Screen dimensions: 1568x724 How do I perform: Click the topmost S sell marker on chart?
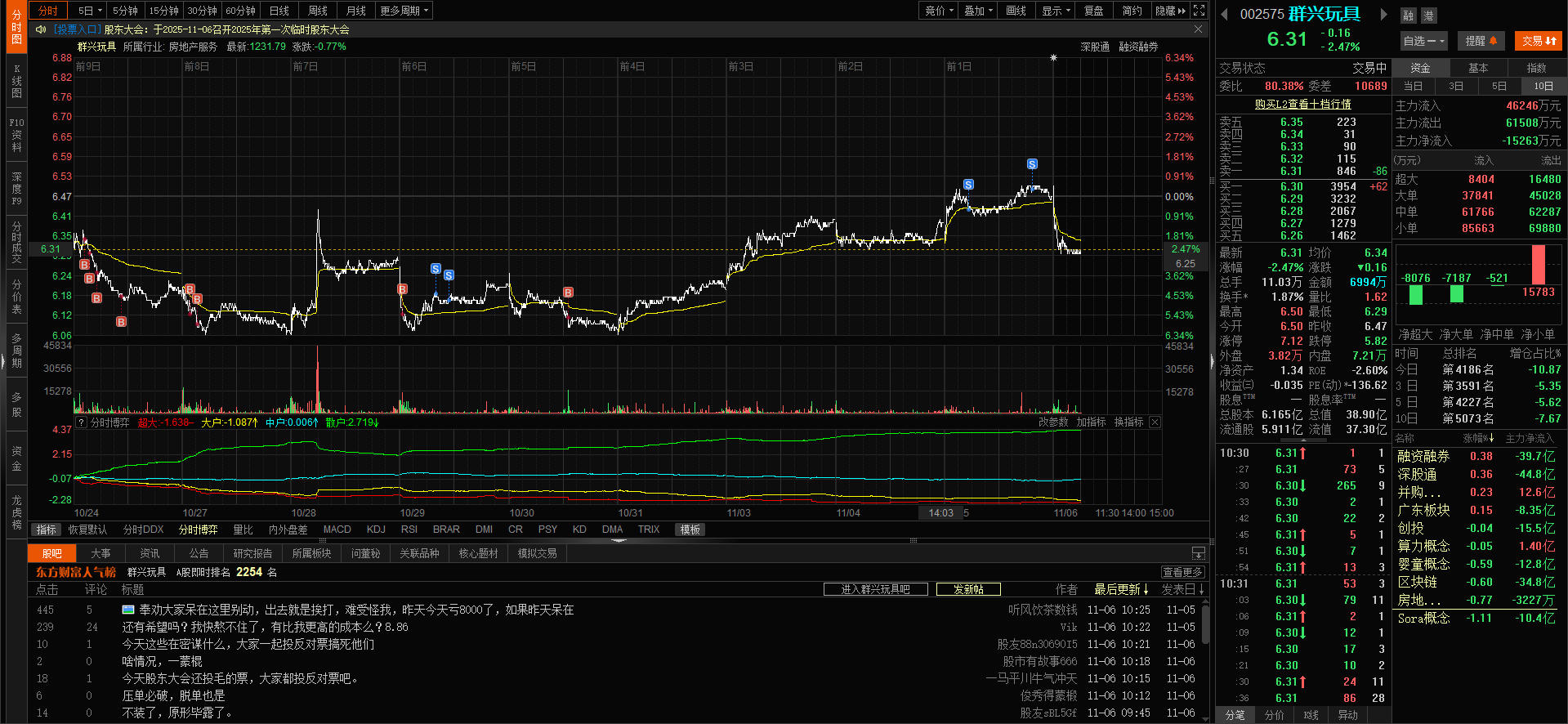[x=1032, y=164]
